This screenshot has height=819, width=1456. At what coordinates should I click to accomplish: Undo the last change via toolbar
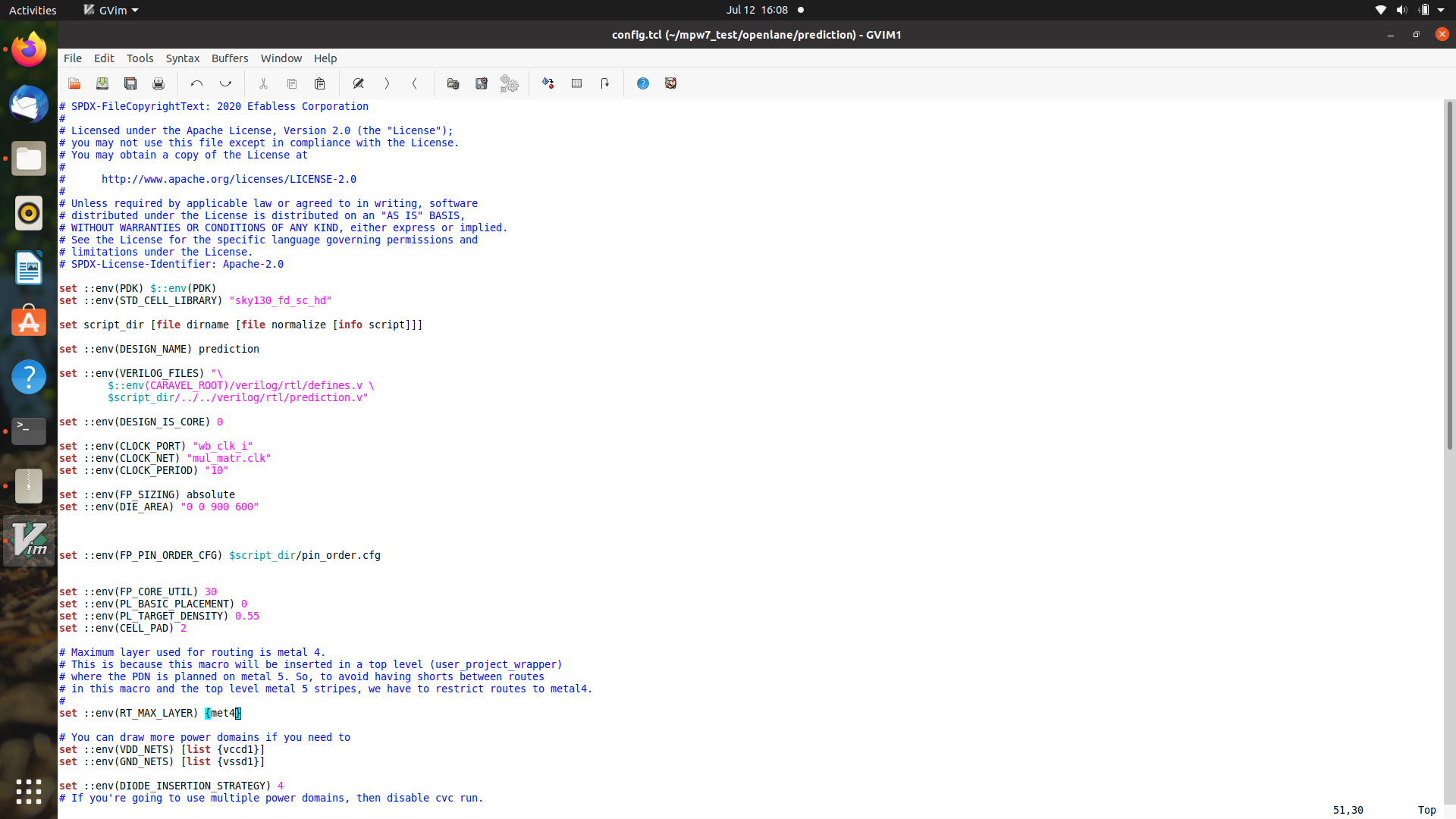[x=197, y=83]
